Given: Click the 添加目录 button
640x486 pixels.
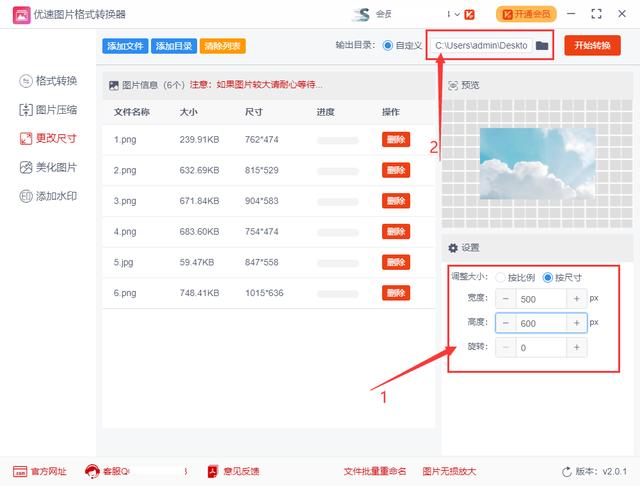Looking at the screenshot, I should click(174, 46).
